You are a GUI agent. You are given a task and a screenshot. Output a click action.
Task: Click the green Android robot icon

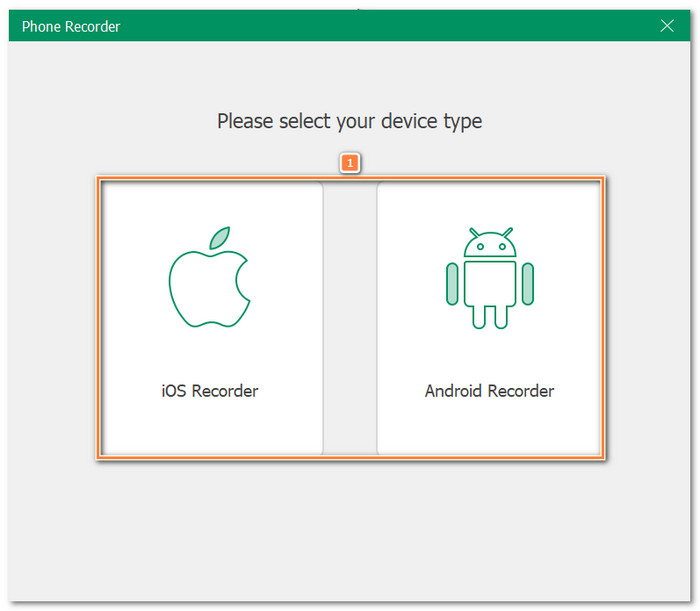(490, 278)
